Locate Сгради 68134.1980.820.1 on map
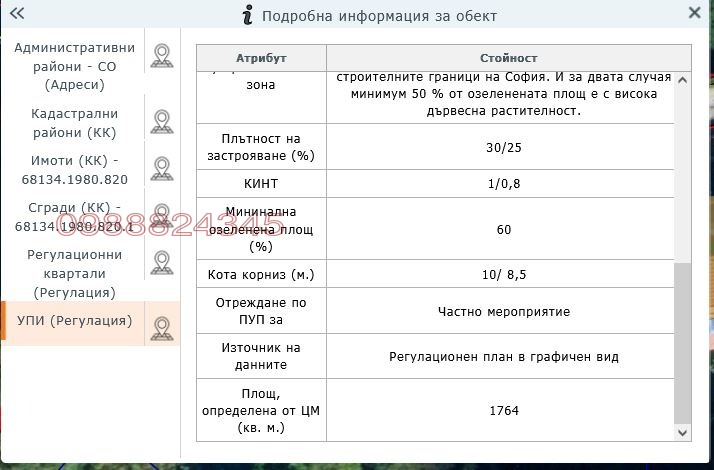The width and height of the screenshot is (714, 470). [x=162, y=215]
